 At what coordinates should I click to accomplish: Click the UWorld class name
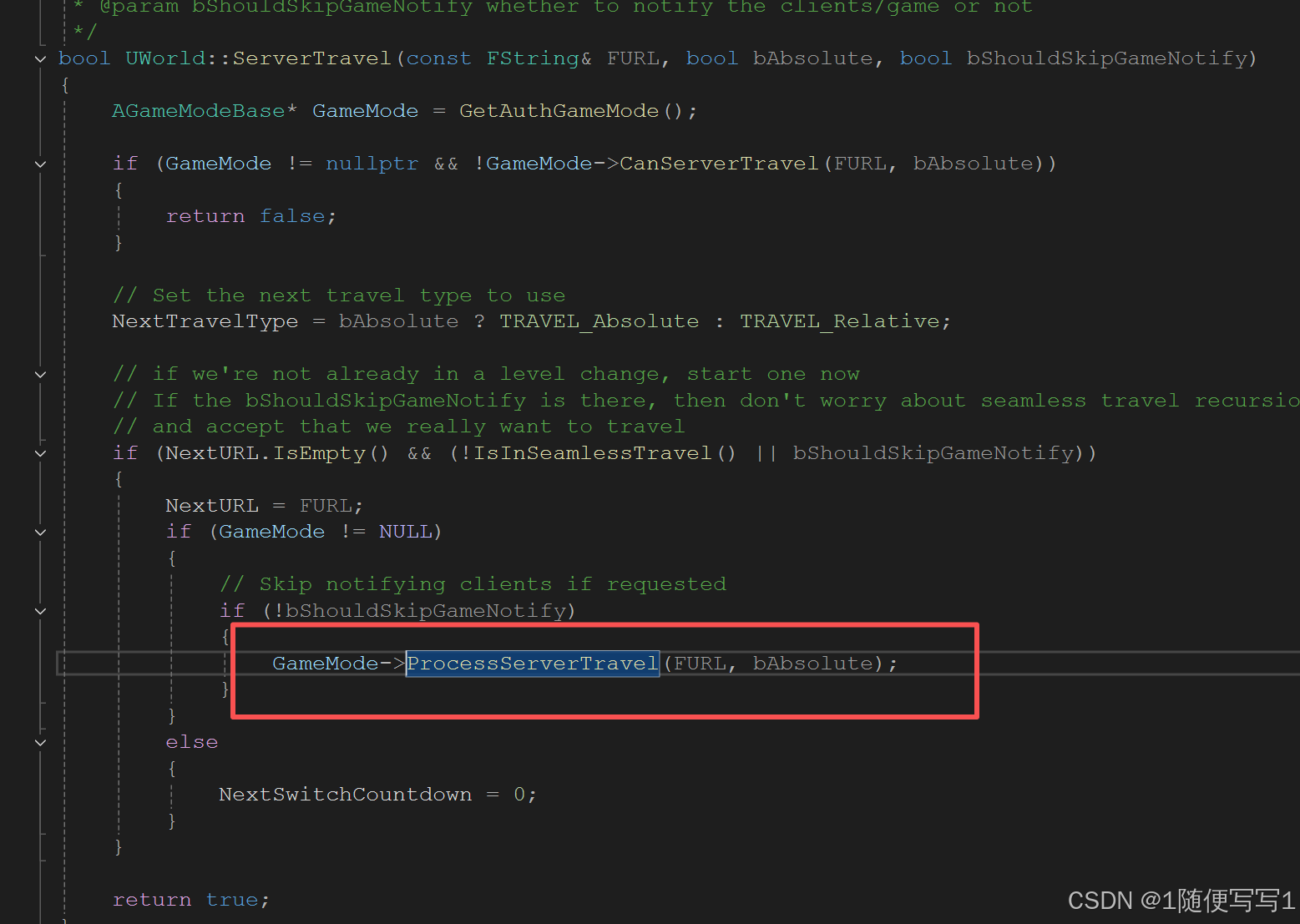pyautogui.click(x=165, y=58)
